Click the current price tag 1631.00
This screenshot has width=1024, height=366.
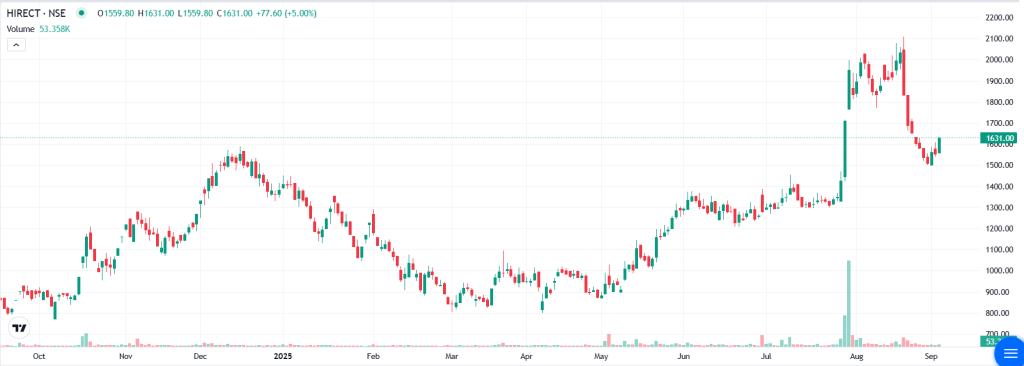click(x=1000, y=138)
